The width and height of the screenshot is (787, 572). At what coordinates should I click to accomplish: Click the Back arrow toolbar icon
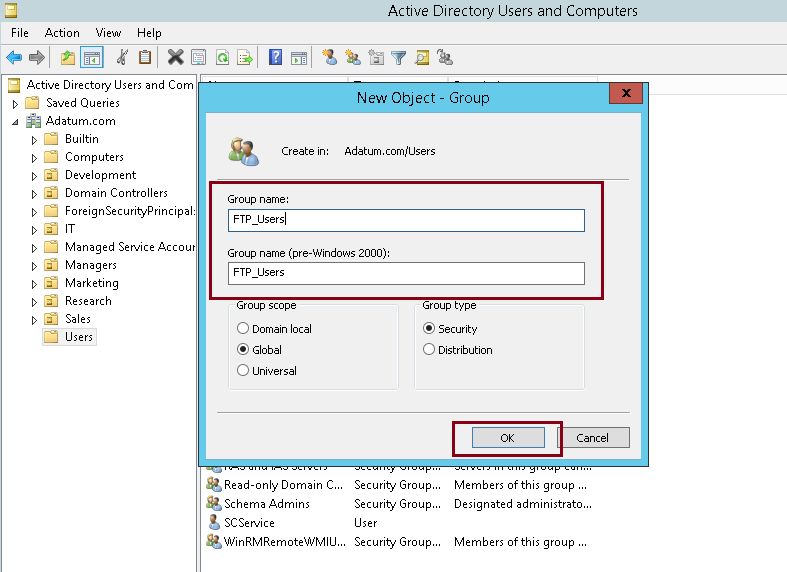tap(14, 58)
